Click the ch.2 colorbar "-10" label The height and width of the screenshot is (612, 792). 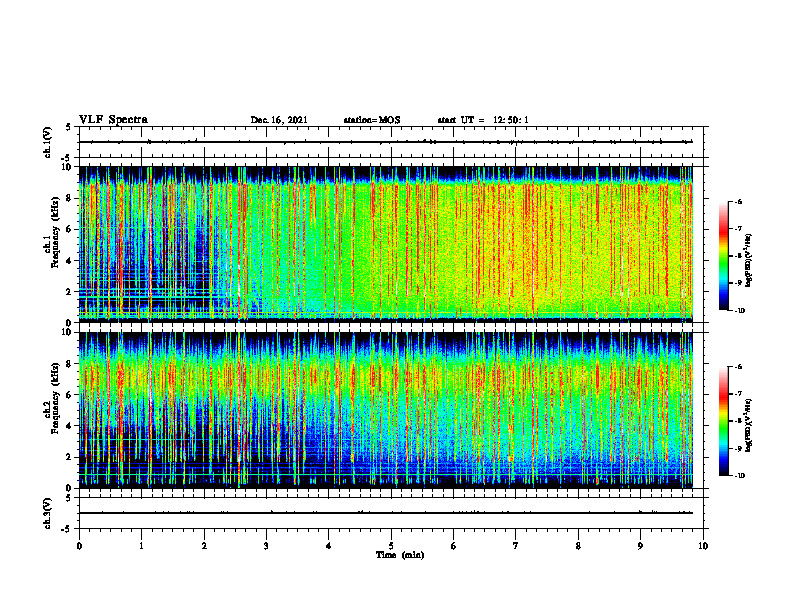pos(739,476)
